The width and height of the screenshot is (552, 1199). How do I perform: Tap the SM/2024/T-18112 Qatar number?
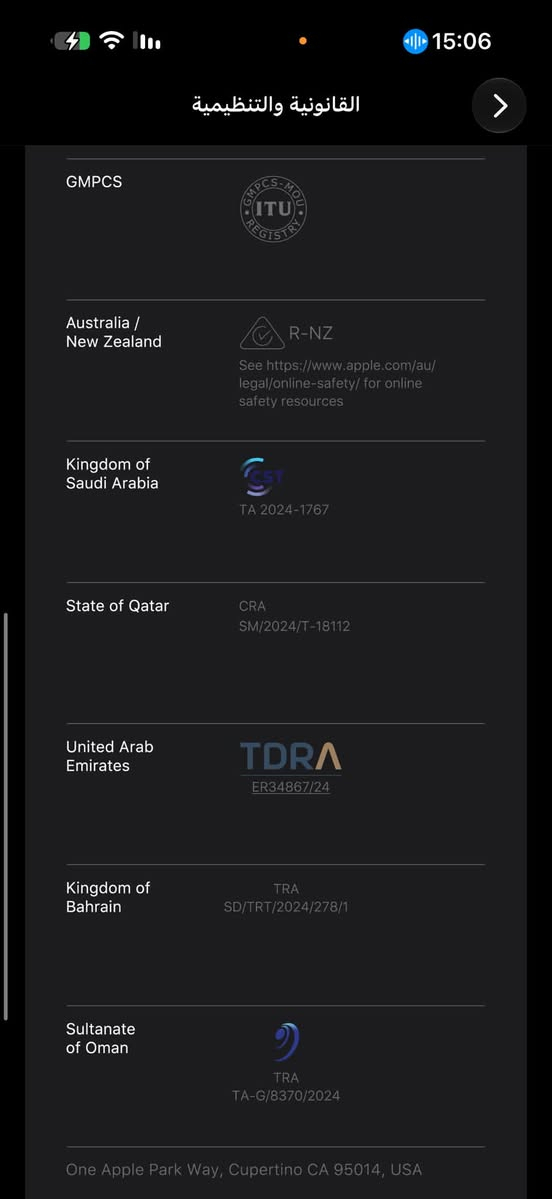click(x=294, y=626)
